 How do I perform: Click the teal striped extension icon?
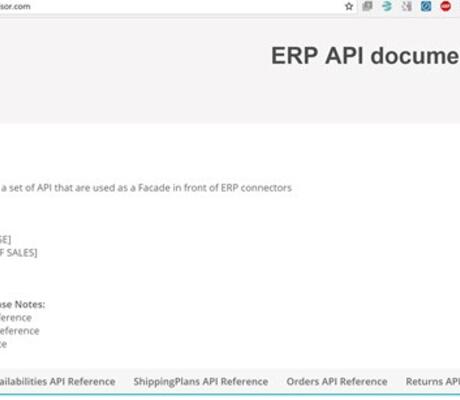[387, 6]
